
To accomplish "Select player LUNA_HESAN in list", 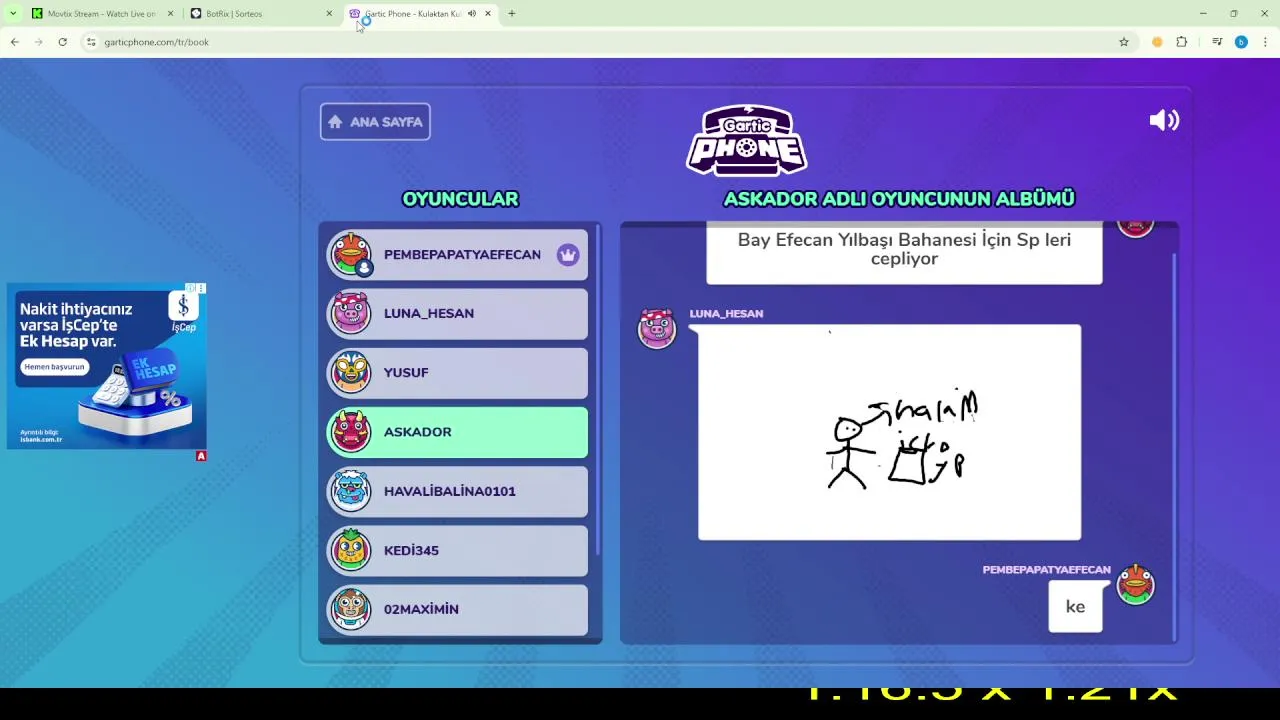I will (458, 314).
